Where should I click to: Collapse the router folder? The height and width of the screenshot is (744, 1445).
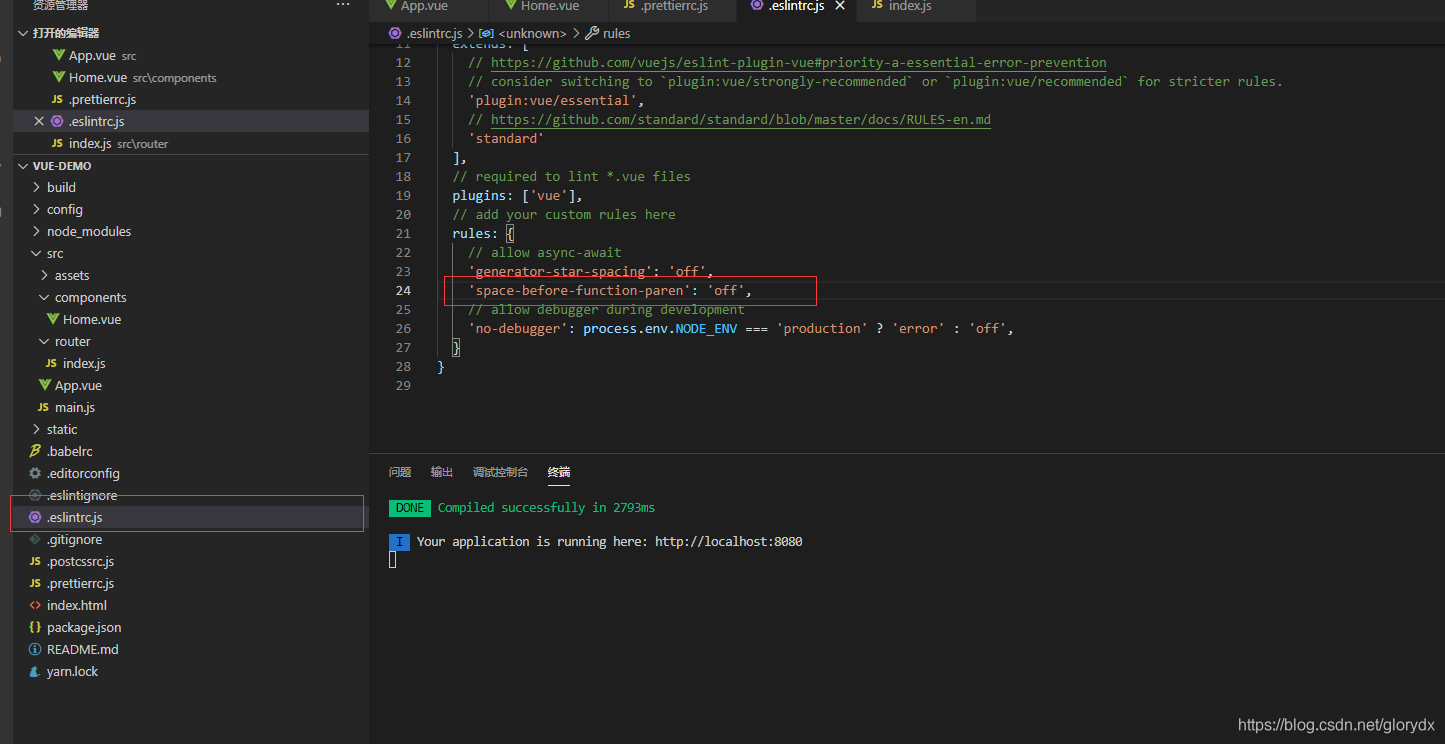73,341
